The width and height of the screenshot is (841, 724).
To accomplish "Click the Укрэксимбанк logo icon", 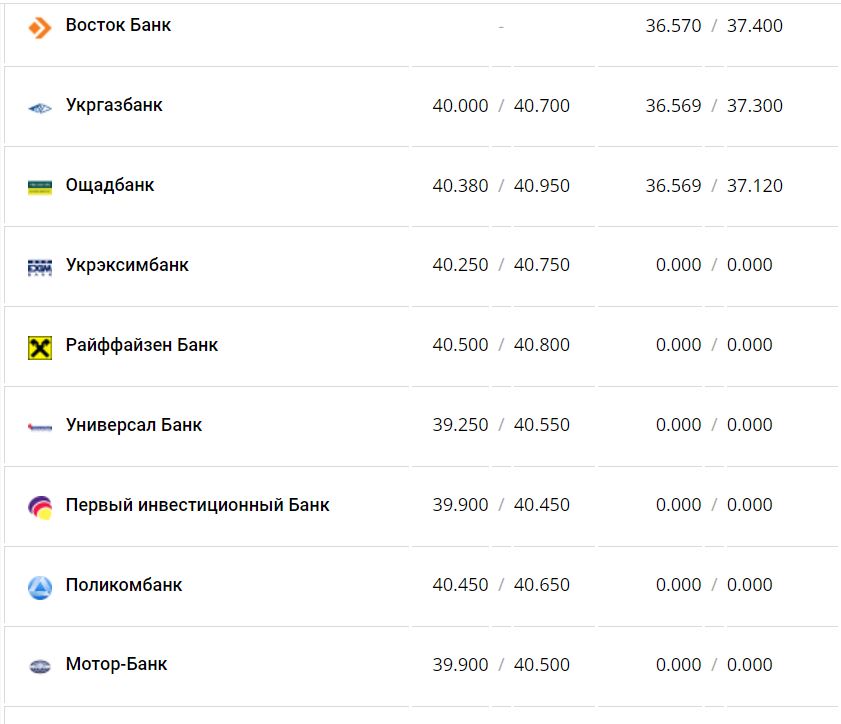I will pos(40,267).
